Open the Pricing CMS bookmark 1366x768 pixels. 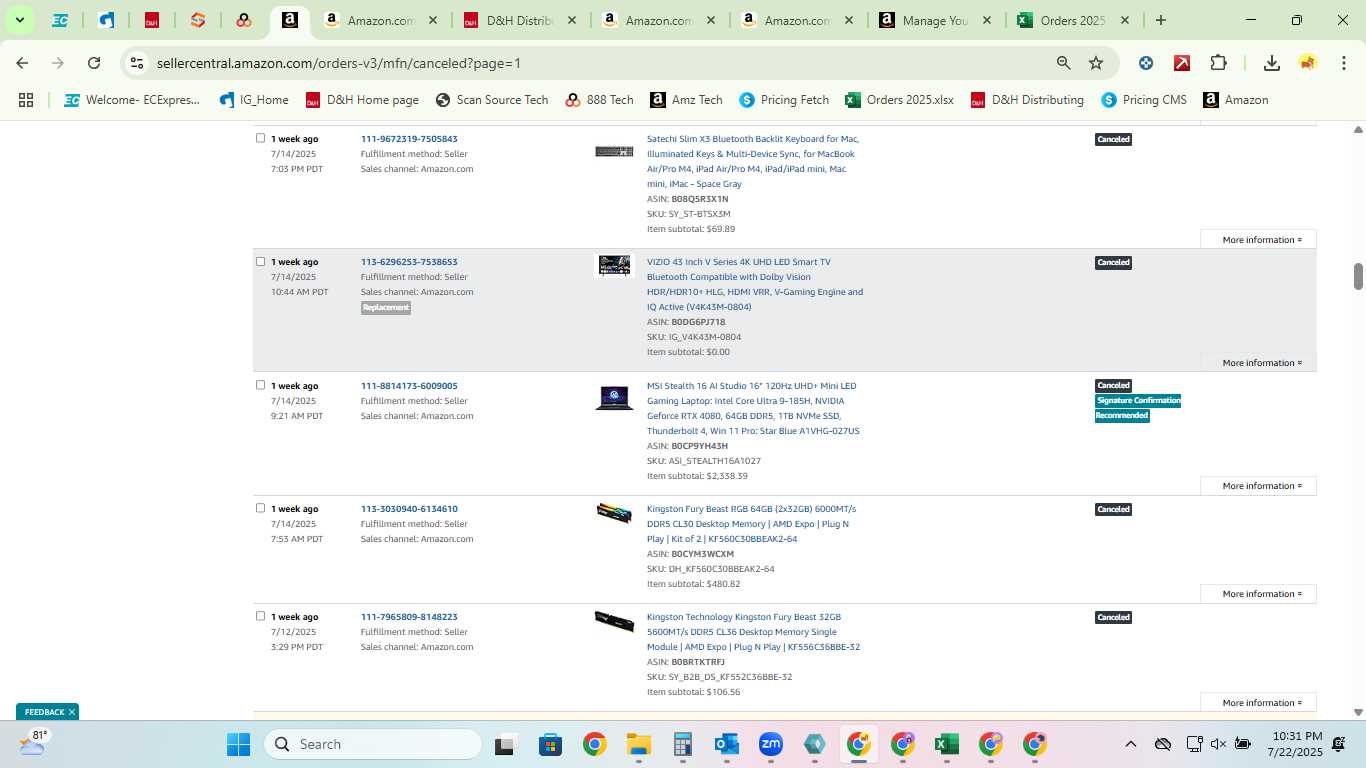pyautogui.click(x=1144, y=100)
